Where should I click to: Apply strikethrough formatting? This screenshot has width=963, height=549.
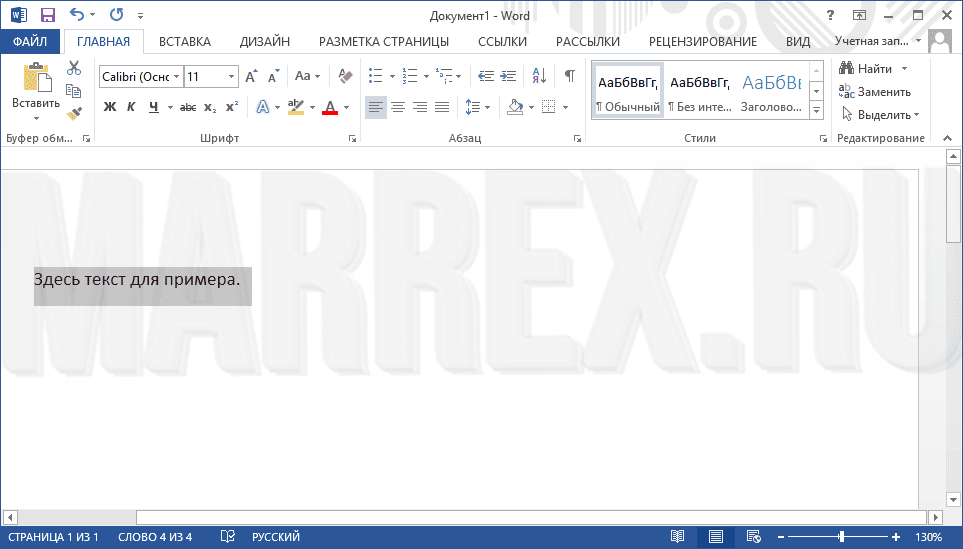[x=188, y=107]
